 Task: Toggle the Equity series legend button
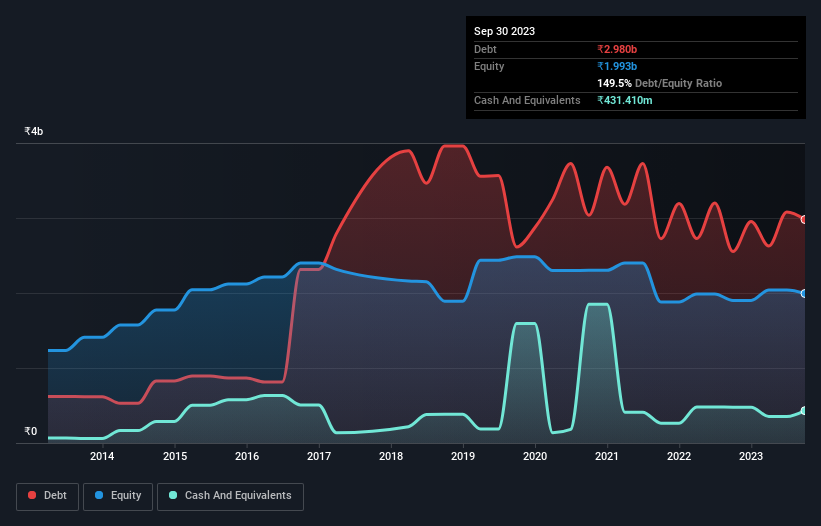[x=118, y=496]
